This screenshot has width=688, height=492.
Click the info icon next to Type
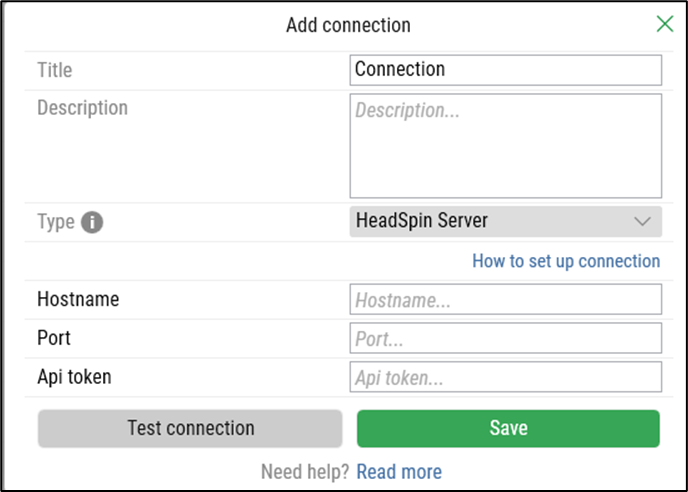click(x=92, y=222)
